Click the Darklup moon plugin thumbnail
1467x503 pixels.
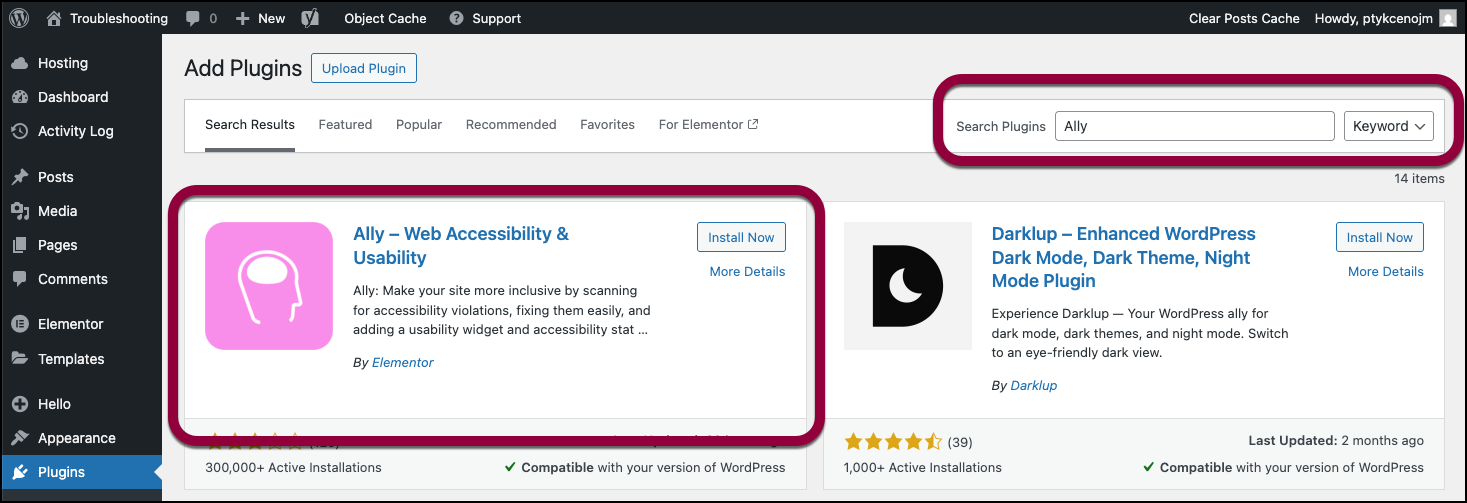(908, 286)
